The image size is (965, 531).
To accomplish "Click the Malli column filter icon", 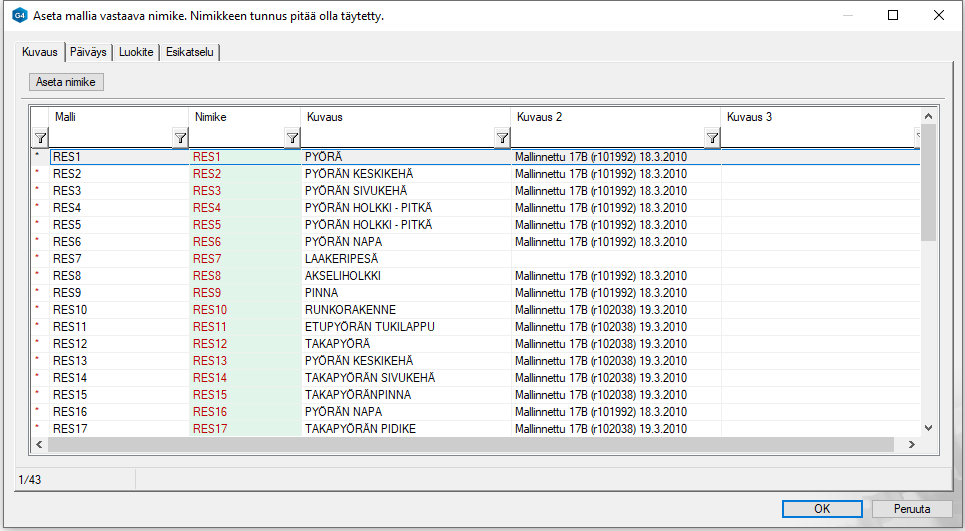I will tap(180, 138).
